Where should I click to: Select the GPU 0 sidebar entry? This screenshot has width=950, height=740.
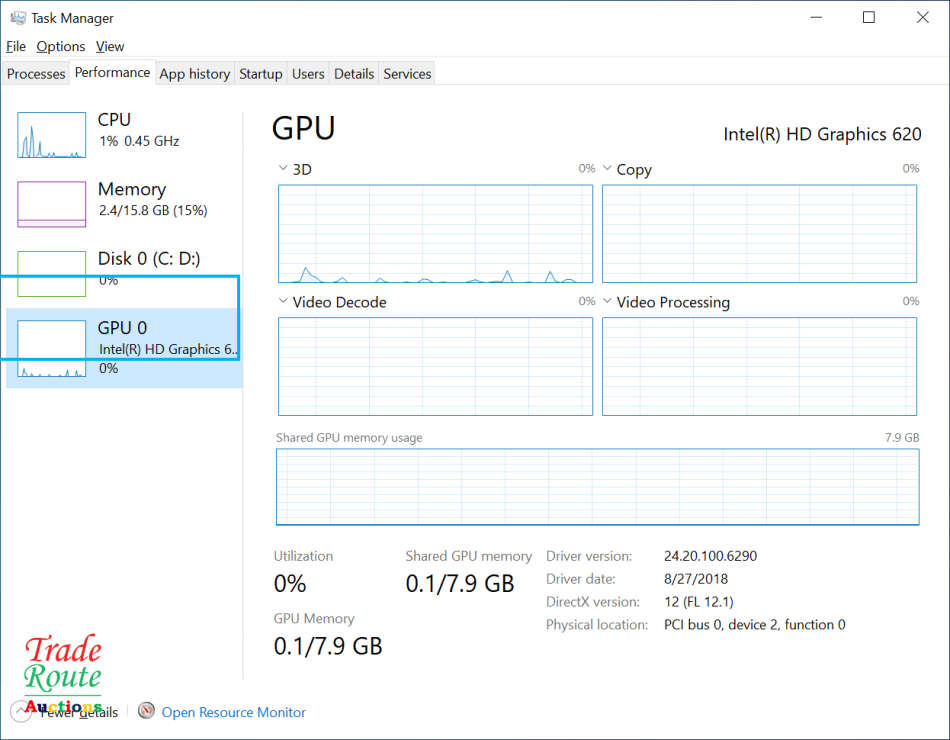[x=124, y=346]
